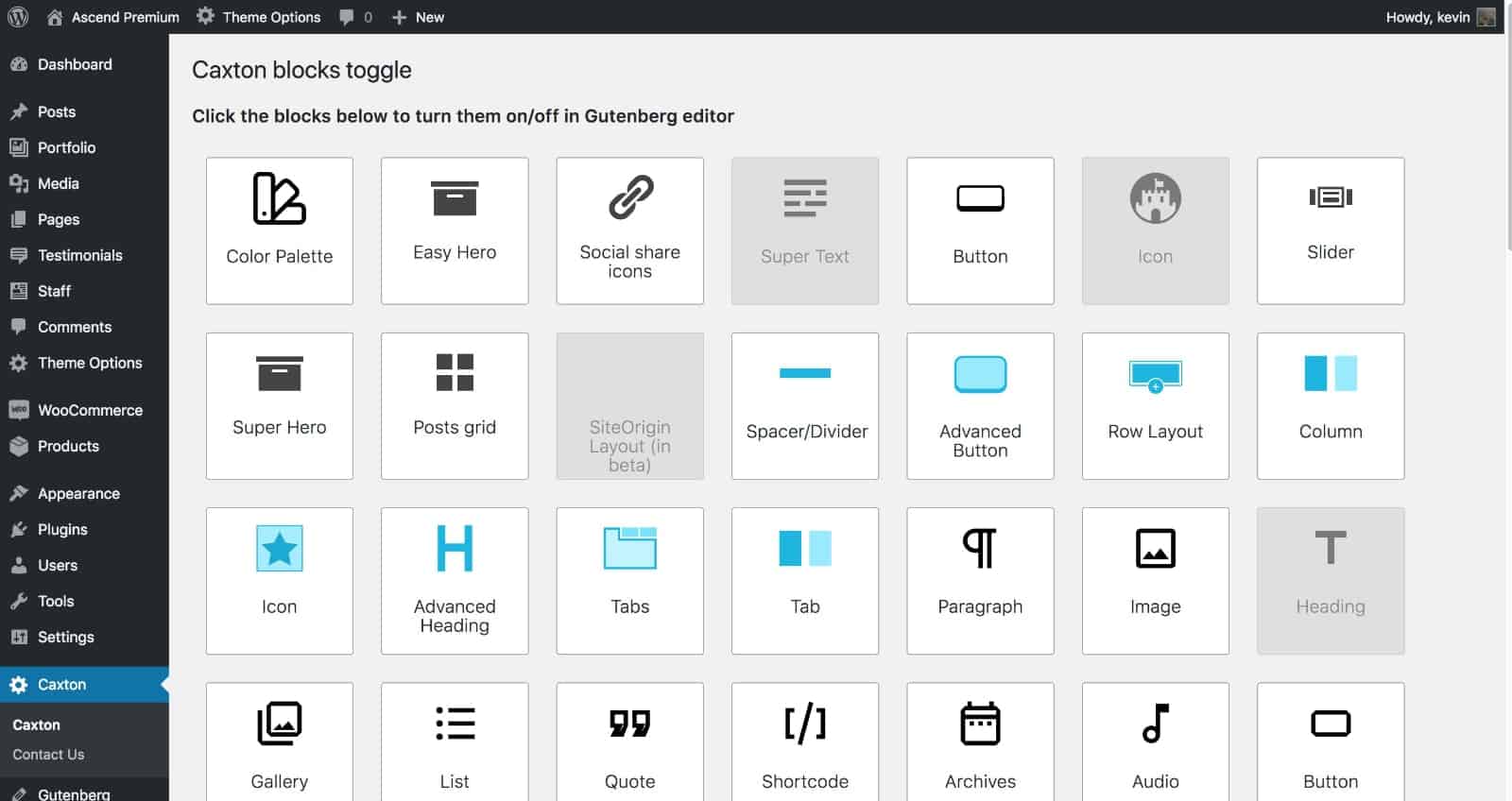The image size is (1512, 801).
Task: Click the Easy Hero archive box icon
Action: coord(455,198)
